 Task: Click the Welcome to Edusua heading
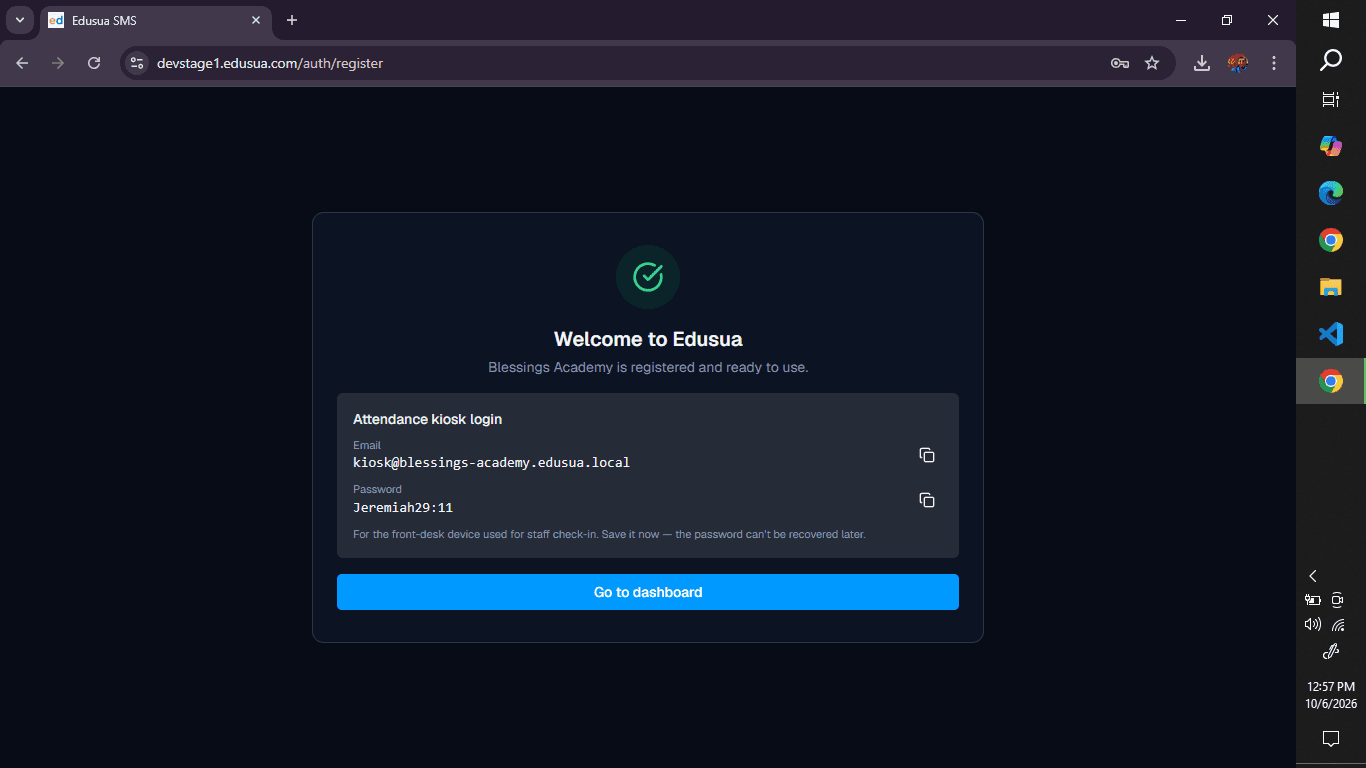point(648,339)
